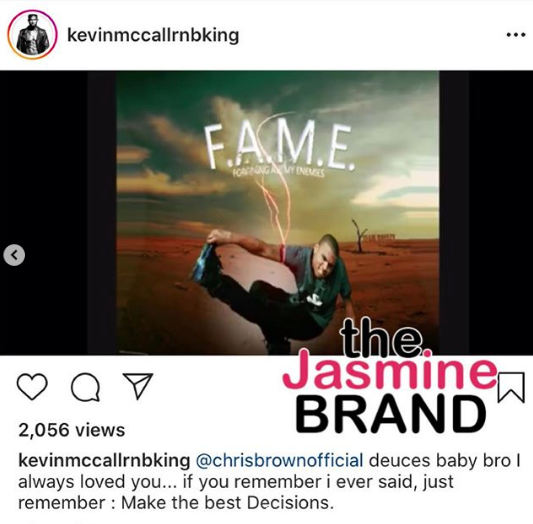
Task: Save the post with the bookmark icon
Action: point(511,387)
